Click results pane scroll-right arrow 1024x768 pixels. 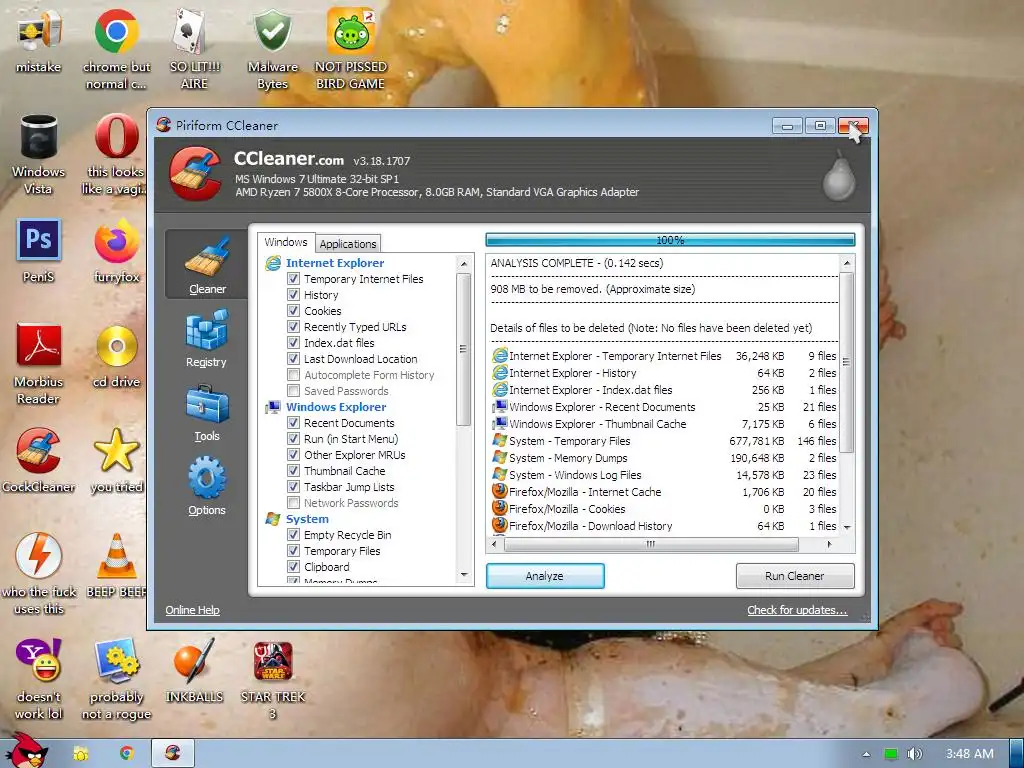tap(829, 544)
